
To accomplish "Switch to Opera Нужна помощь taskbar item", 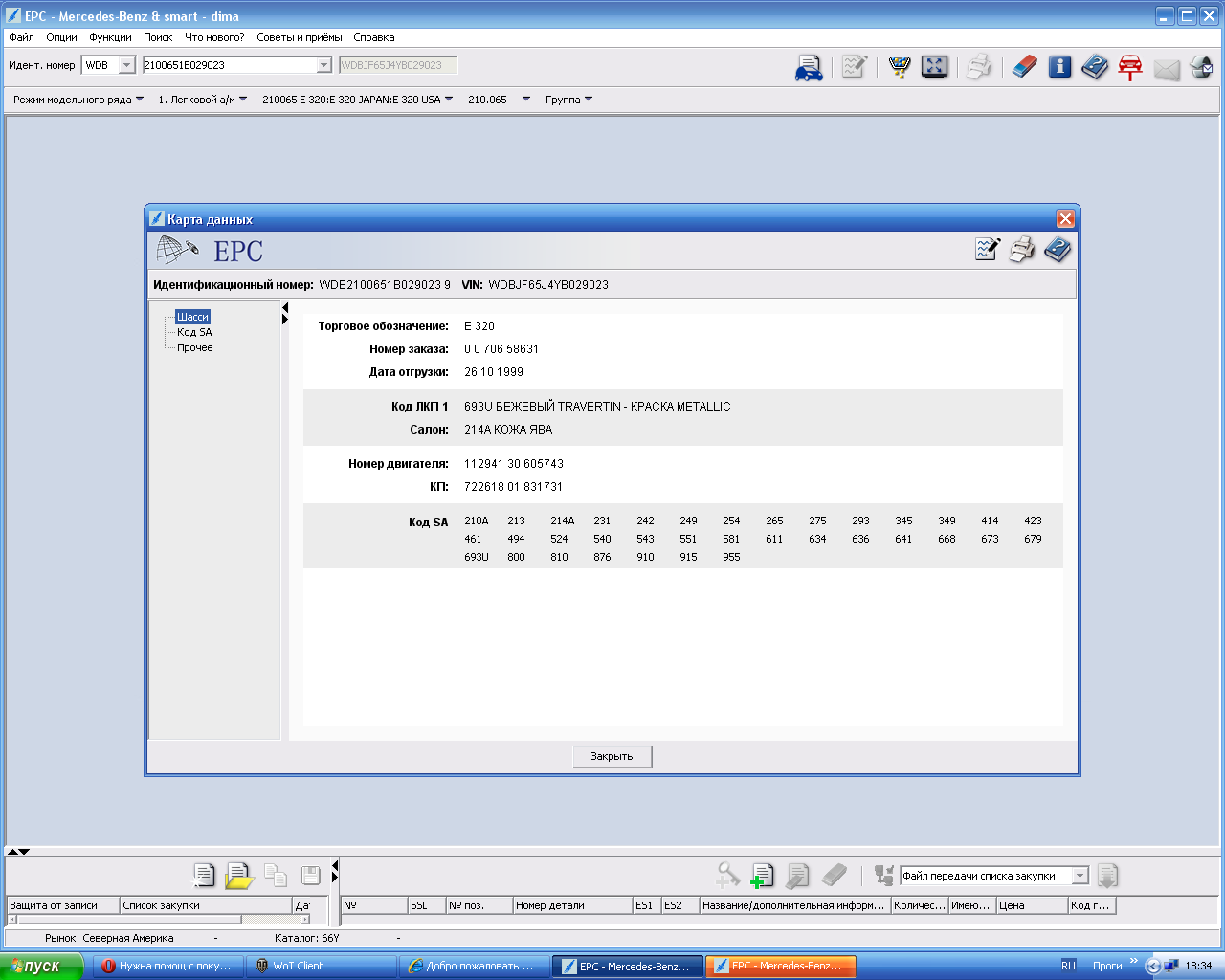I will click(167, 966).
